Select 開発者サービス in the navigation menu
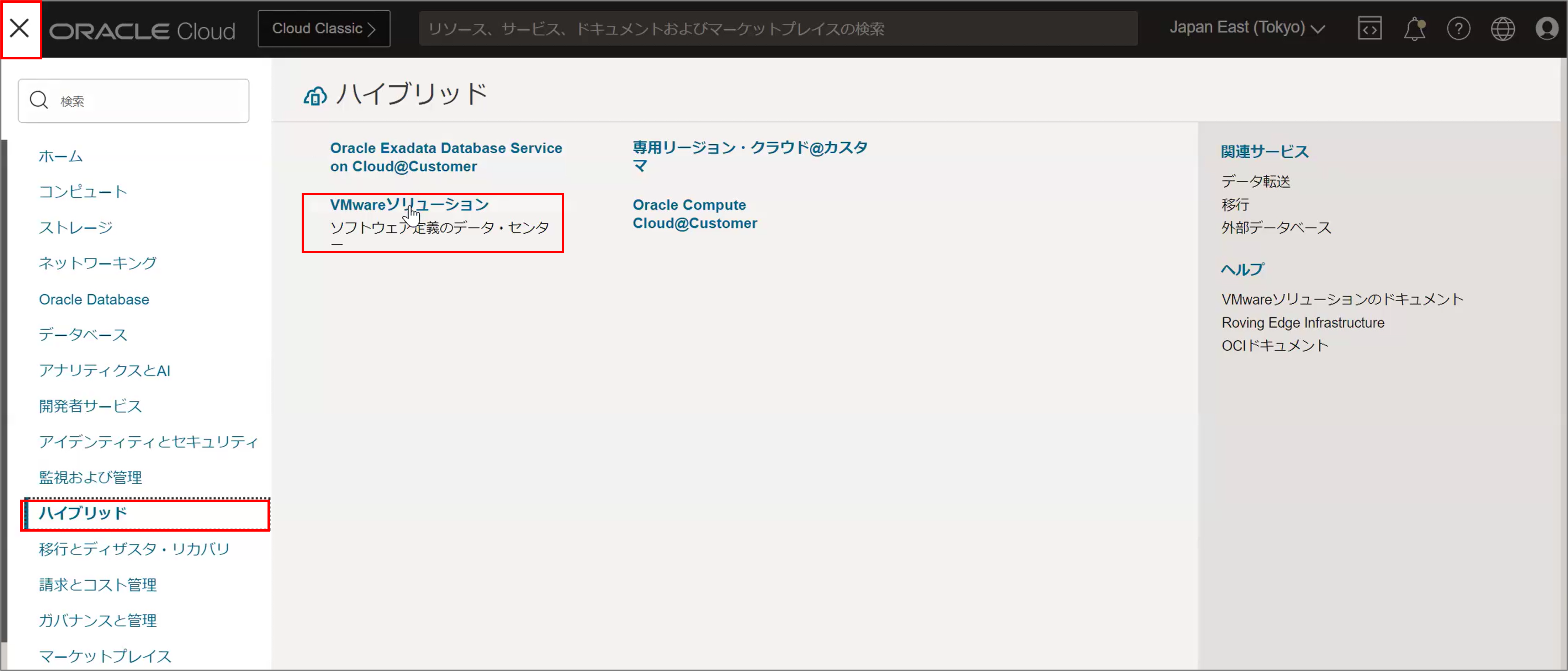The width and height of the screenshot is (1568, 671). 90,406
